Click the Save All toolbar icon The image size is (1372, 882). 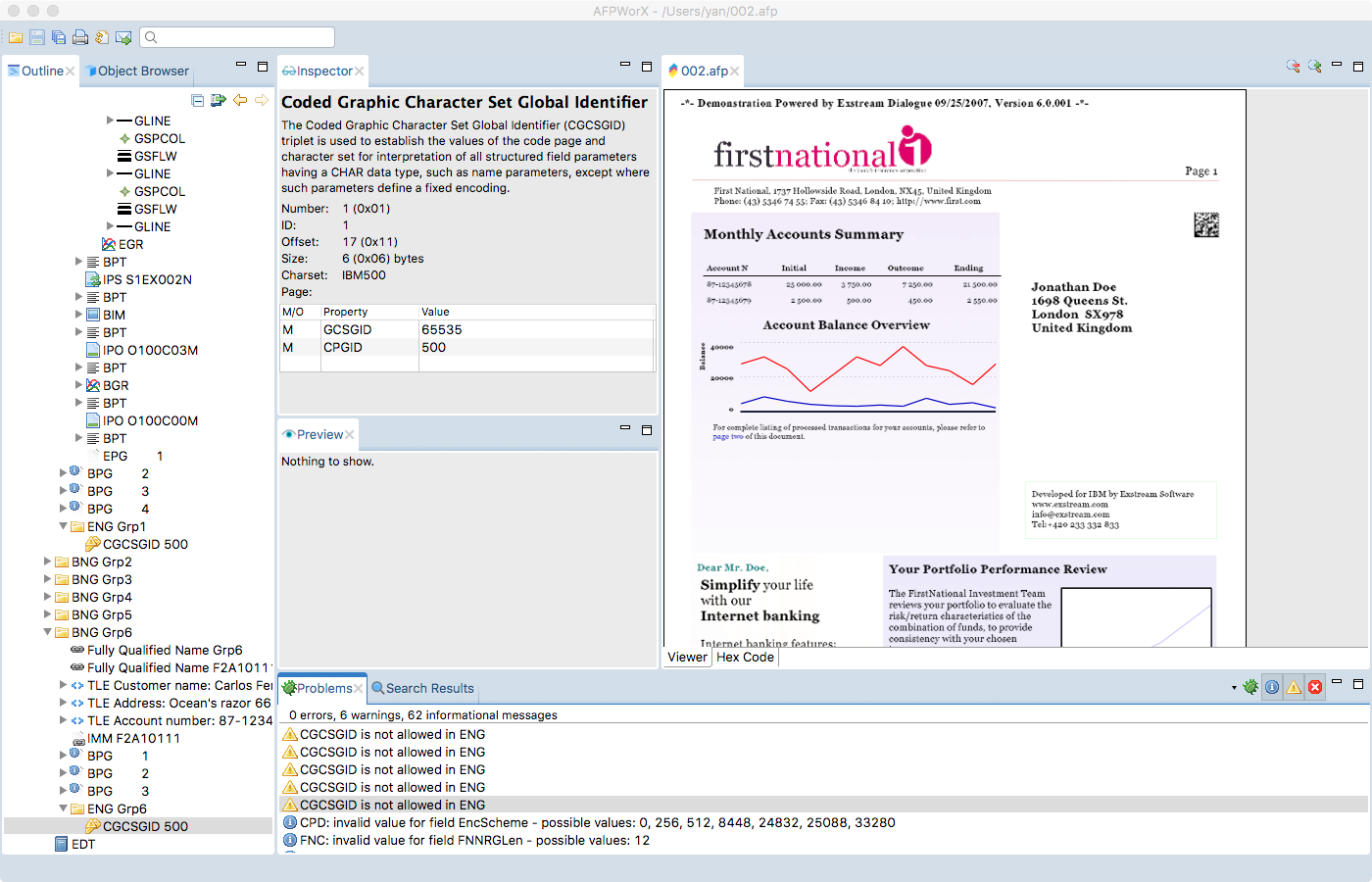59,37
